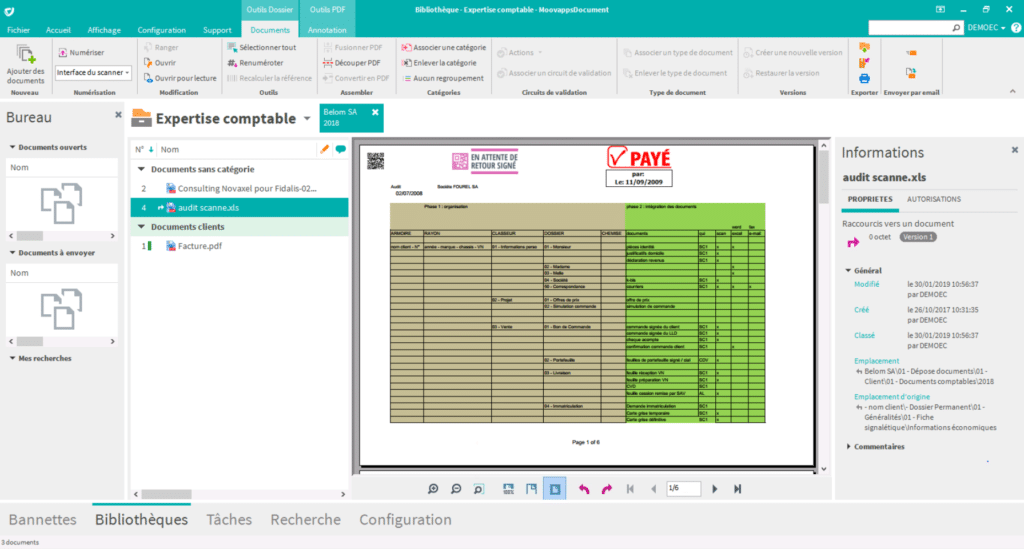Screen dimensions: 1024x549
Task: Expand the Commentaires section
Action: tap(848, 447)
